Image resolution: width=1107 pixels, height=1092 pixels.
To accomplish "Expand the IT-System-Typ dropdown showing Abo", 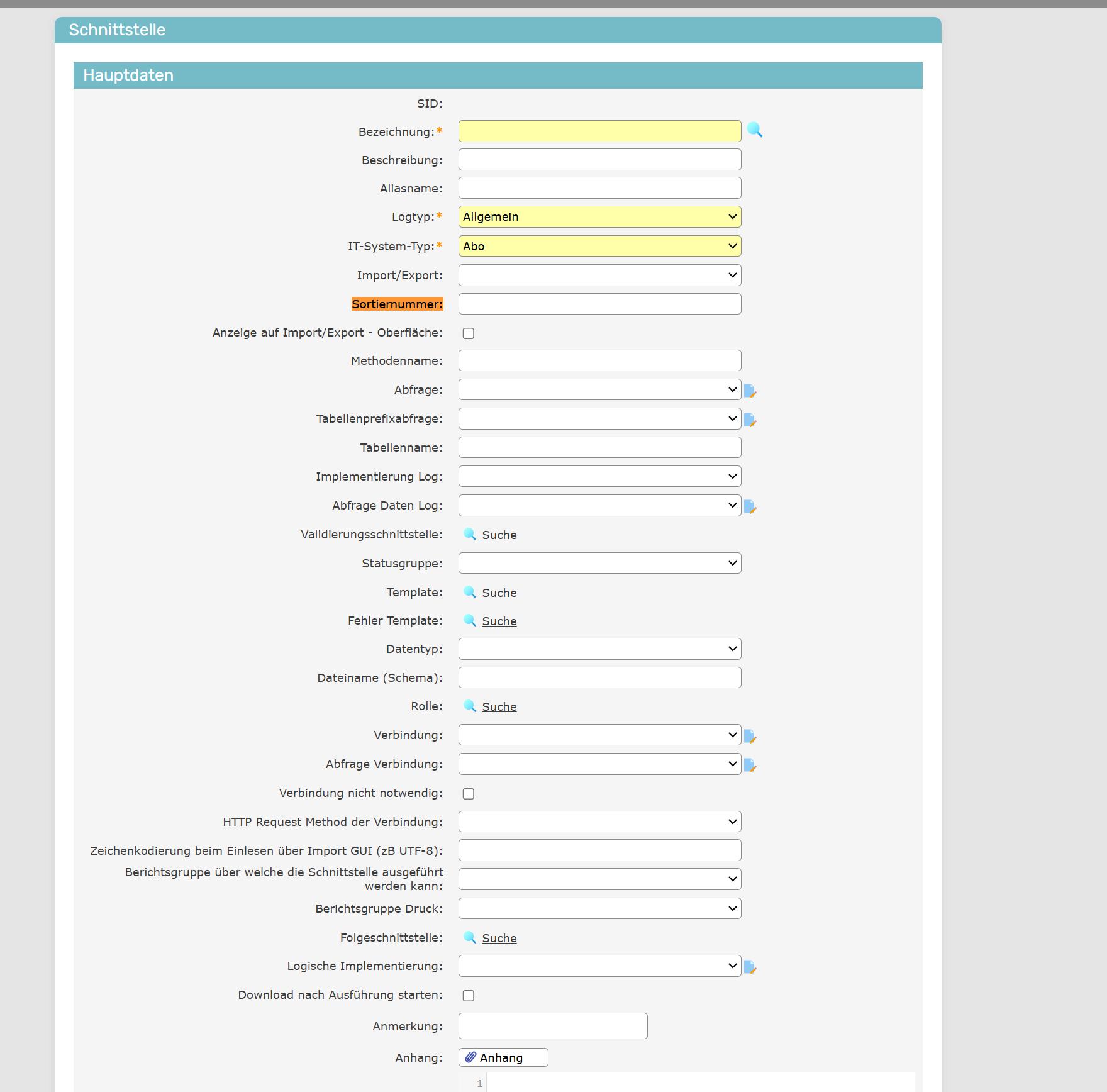I will tap(599, 246).
